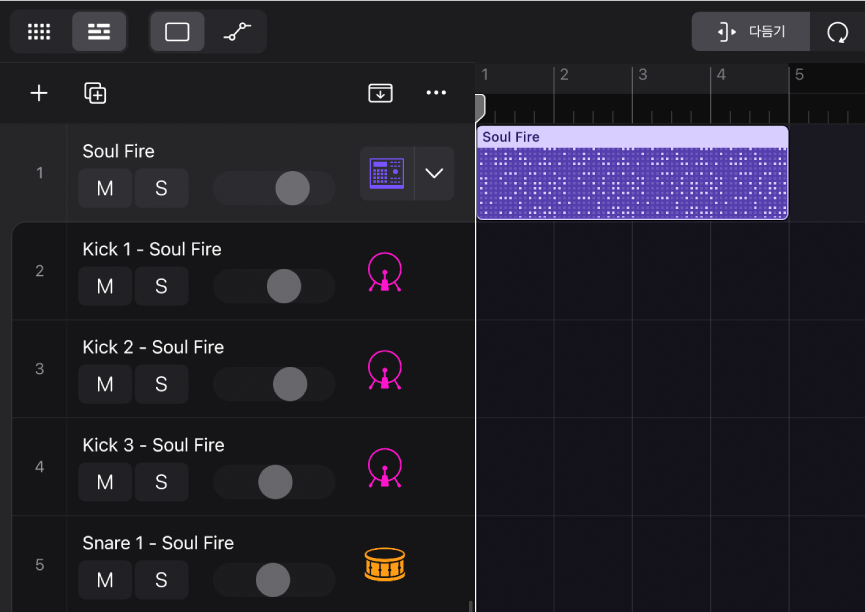
Task: Select the tracks view icon in the toolbar
Action: 99,31
